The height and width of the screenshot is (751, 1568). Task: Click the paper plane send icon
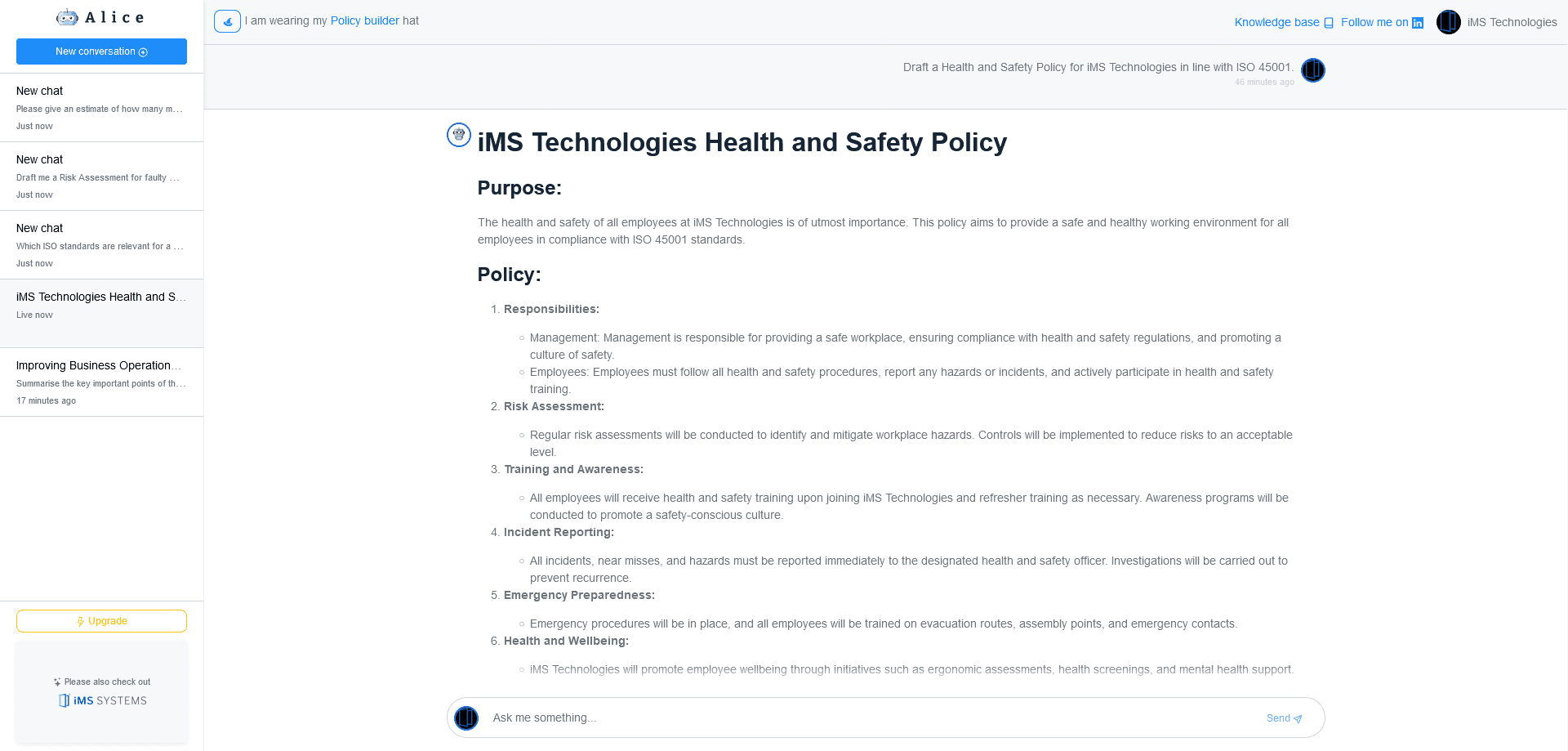pyautogui.click(x=1298, y=719)
